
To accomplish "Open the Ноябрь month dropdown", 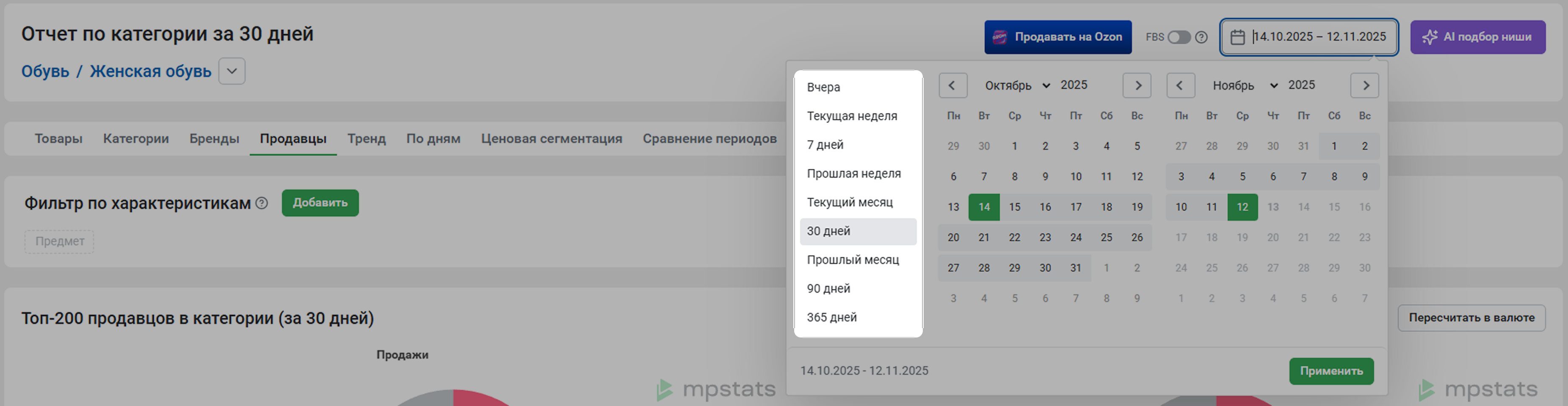I will pos(1245,86).
